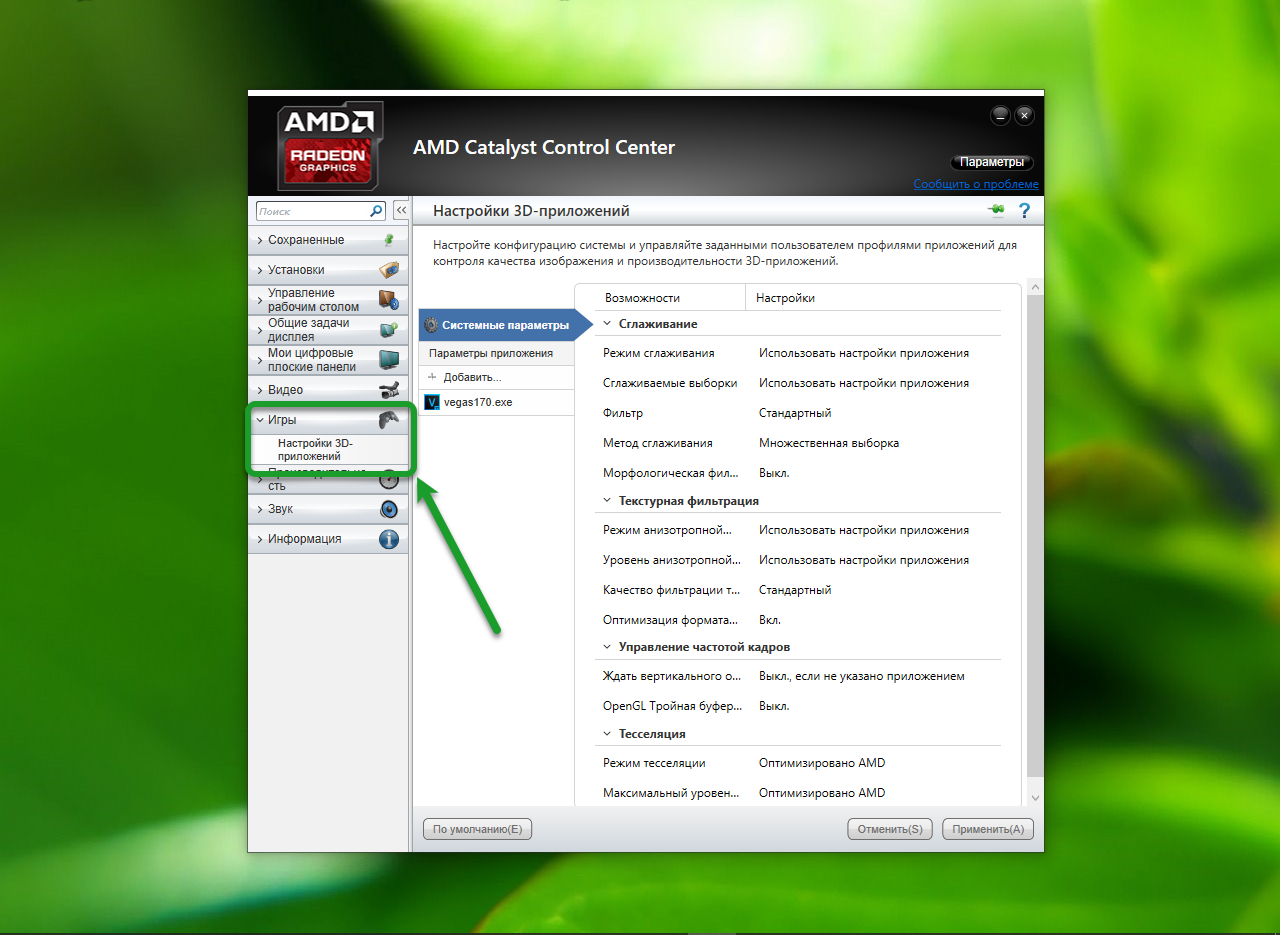Click the green pin icon in the page header
This screenshot has width=1280, height=935.
996,210
